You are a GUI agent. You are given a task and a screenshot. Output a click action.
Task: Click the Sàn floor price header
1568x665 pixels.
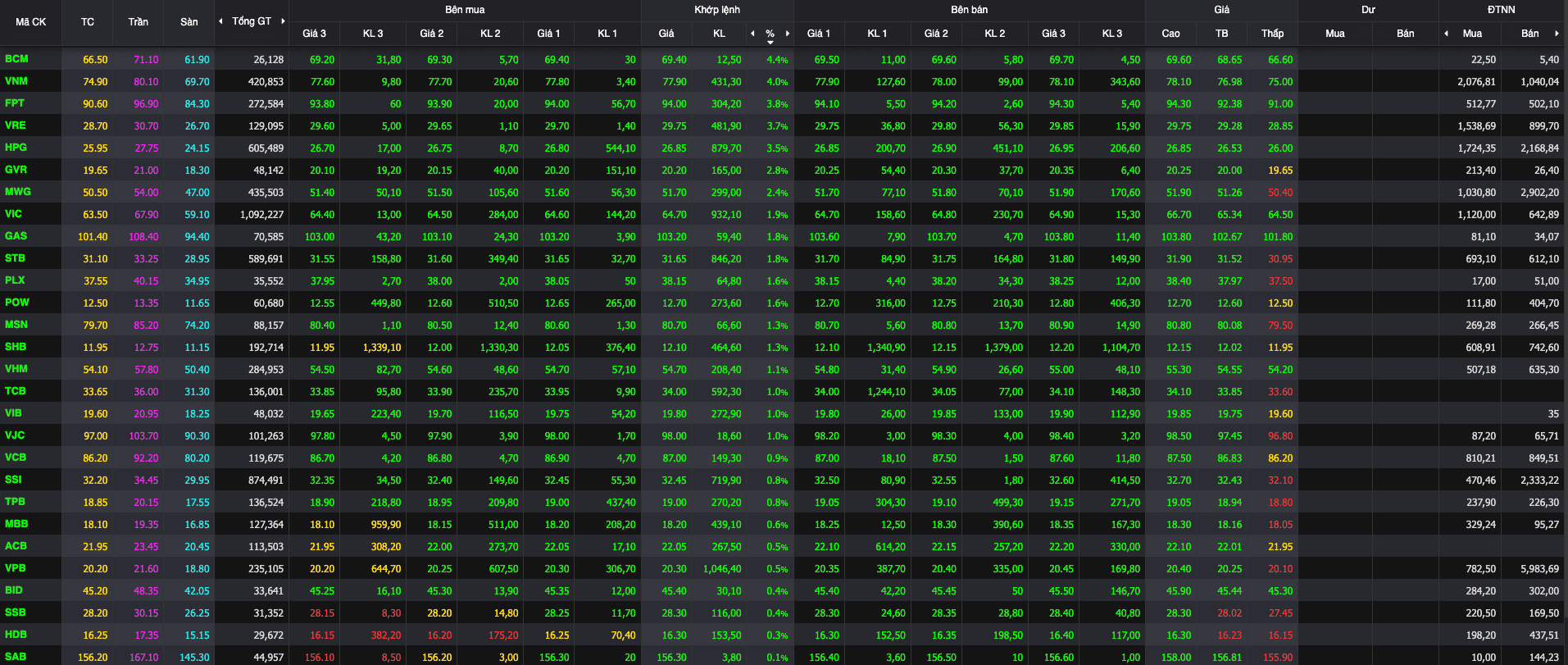(x=189, y=22)
